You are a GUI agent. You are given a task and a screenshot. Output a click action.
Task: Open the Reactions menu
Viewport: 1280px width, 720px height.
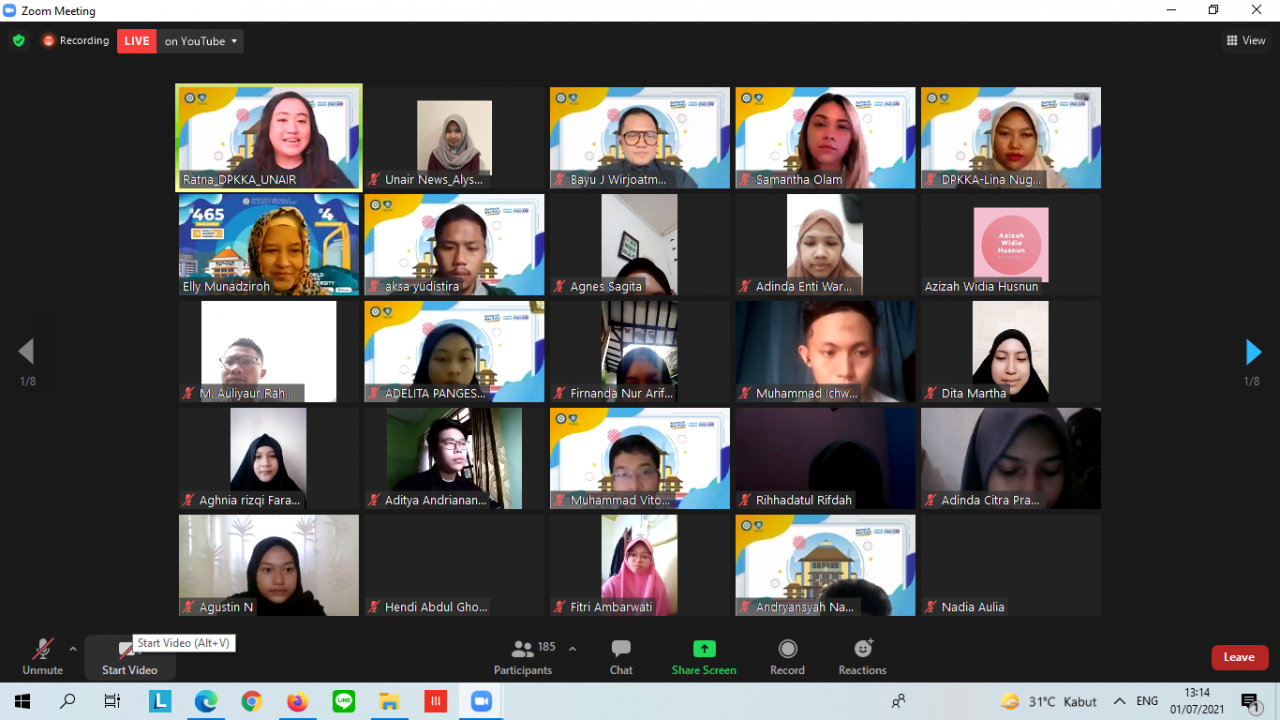coord(862,657)
